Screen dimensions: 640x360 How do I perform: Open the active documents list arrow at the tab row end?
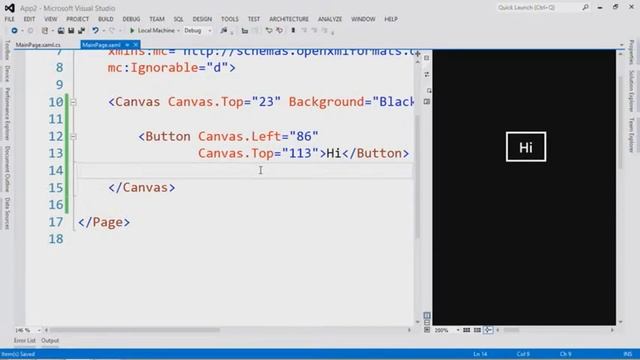point(622,44)
